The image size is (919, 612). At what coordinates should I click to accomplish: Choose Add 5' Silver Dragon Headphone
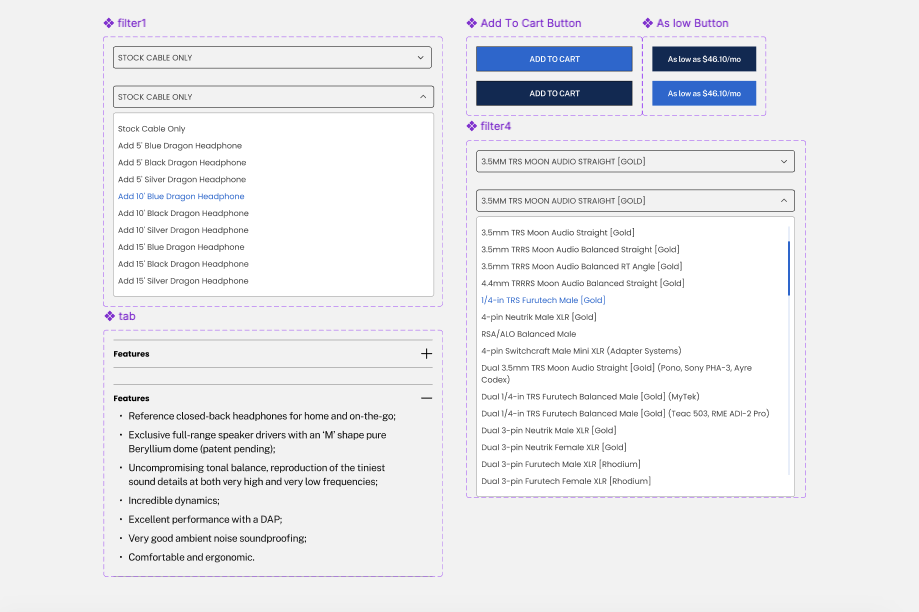tap(182, 180)
